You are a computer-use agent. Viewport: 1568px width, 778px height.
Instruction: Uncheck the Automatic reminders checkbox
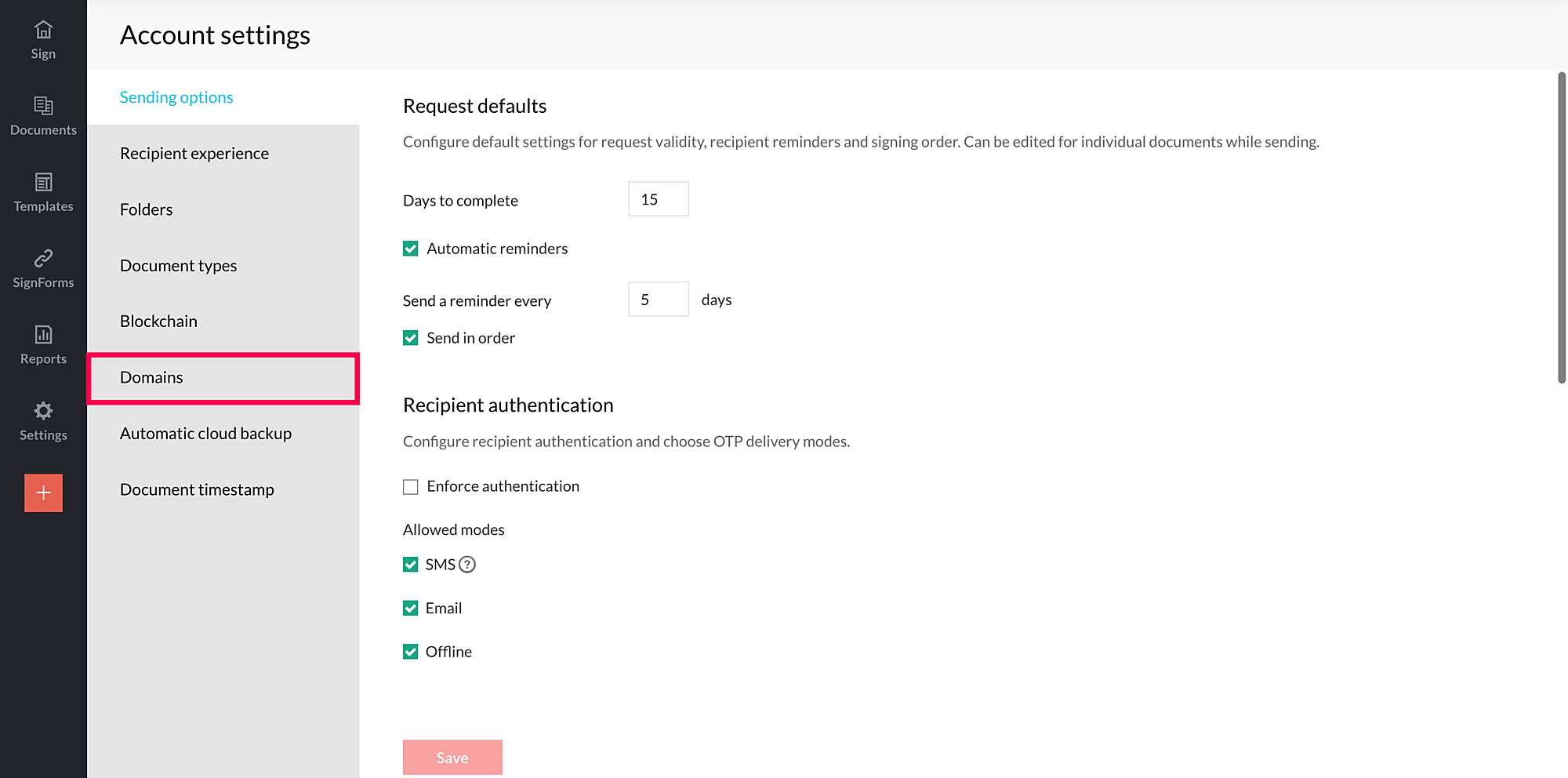pos(411,249)
